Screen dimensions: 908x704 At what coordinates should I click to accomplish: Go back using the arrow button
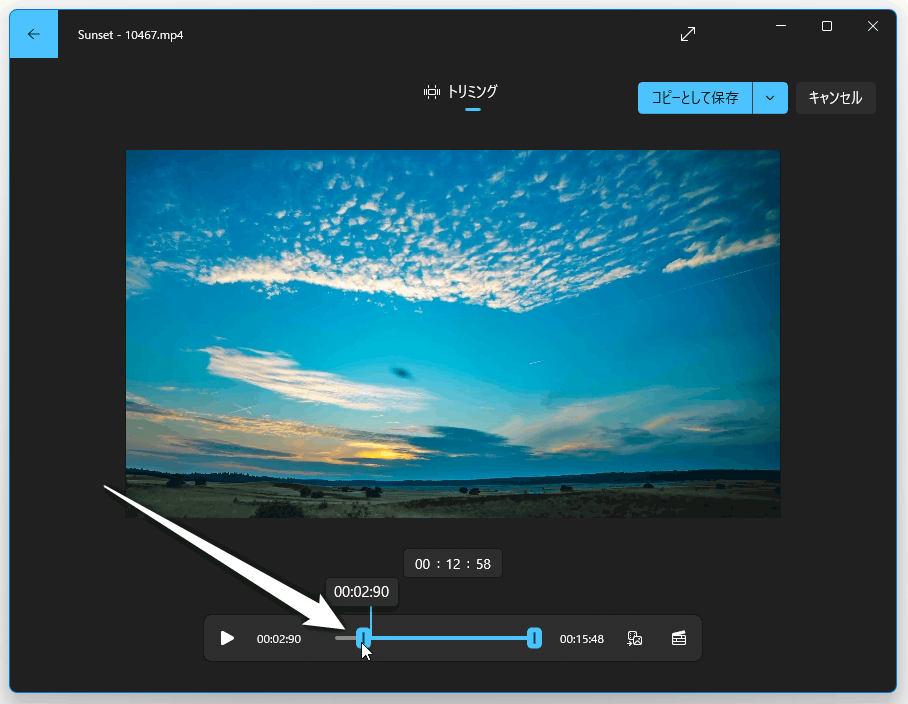(x=34, y=34)
